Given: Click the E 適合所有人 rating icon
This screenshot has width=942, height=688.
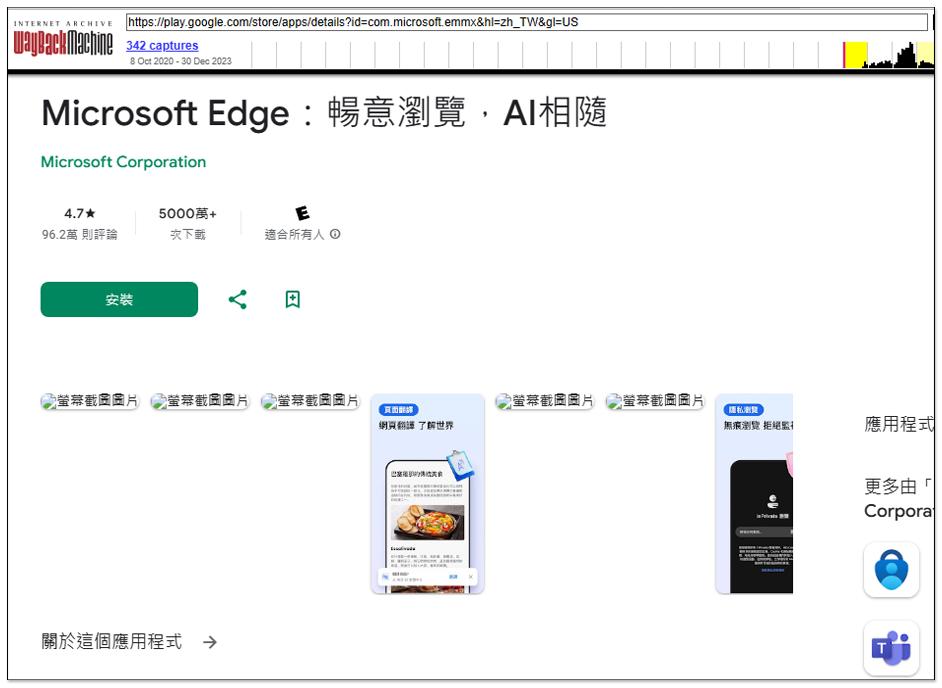Looking at the screenshot, I should [302, 211].
